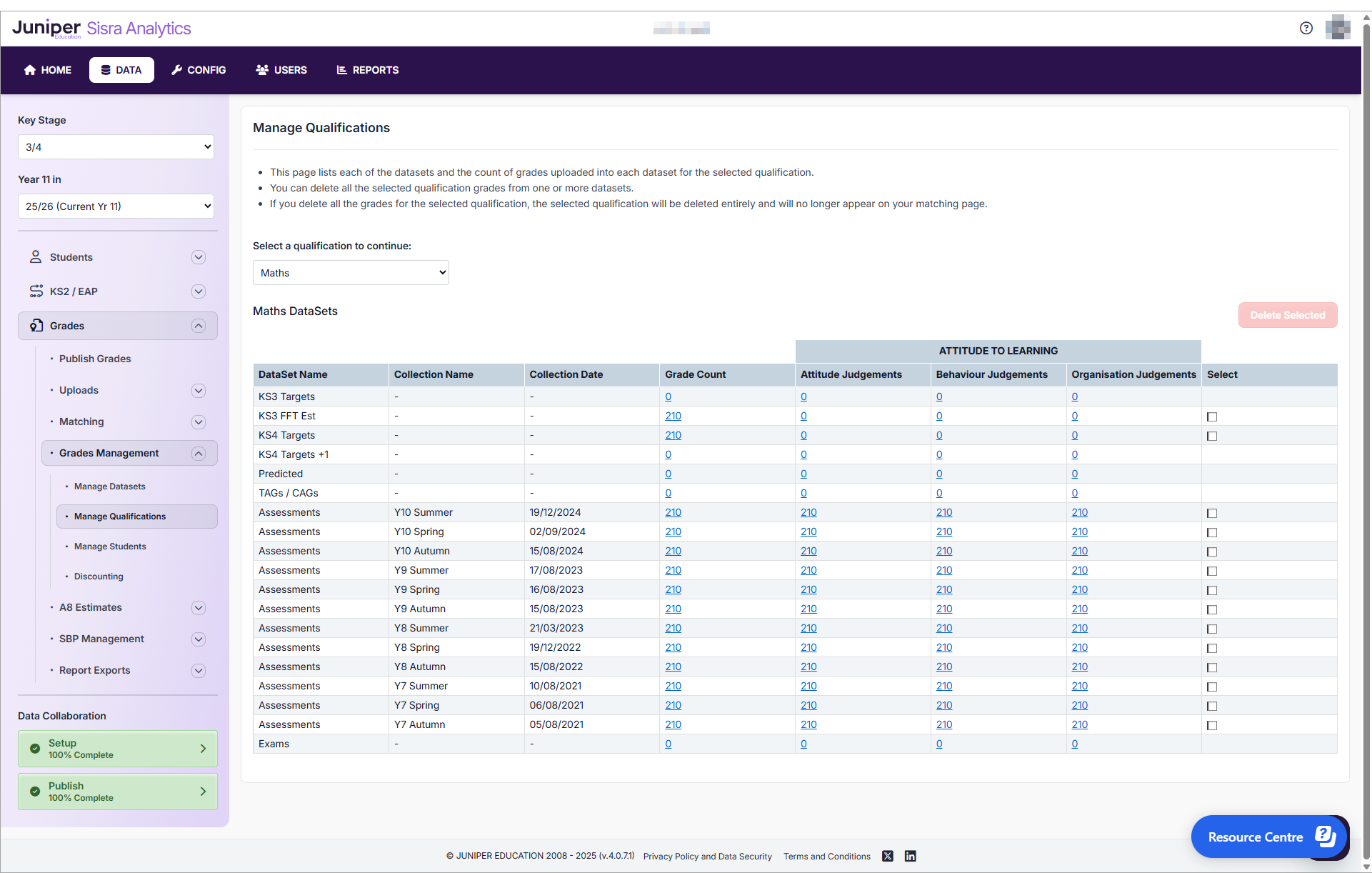Image resolution: width=1372 pixels, height=873 pixels.
Task: Select the Y10 Summer assessments checkbox
Action: point(1211,513)
